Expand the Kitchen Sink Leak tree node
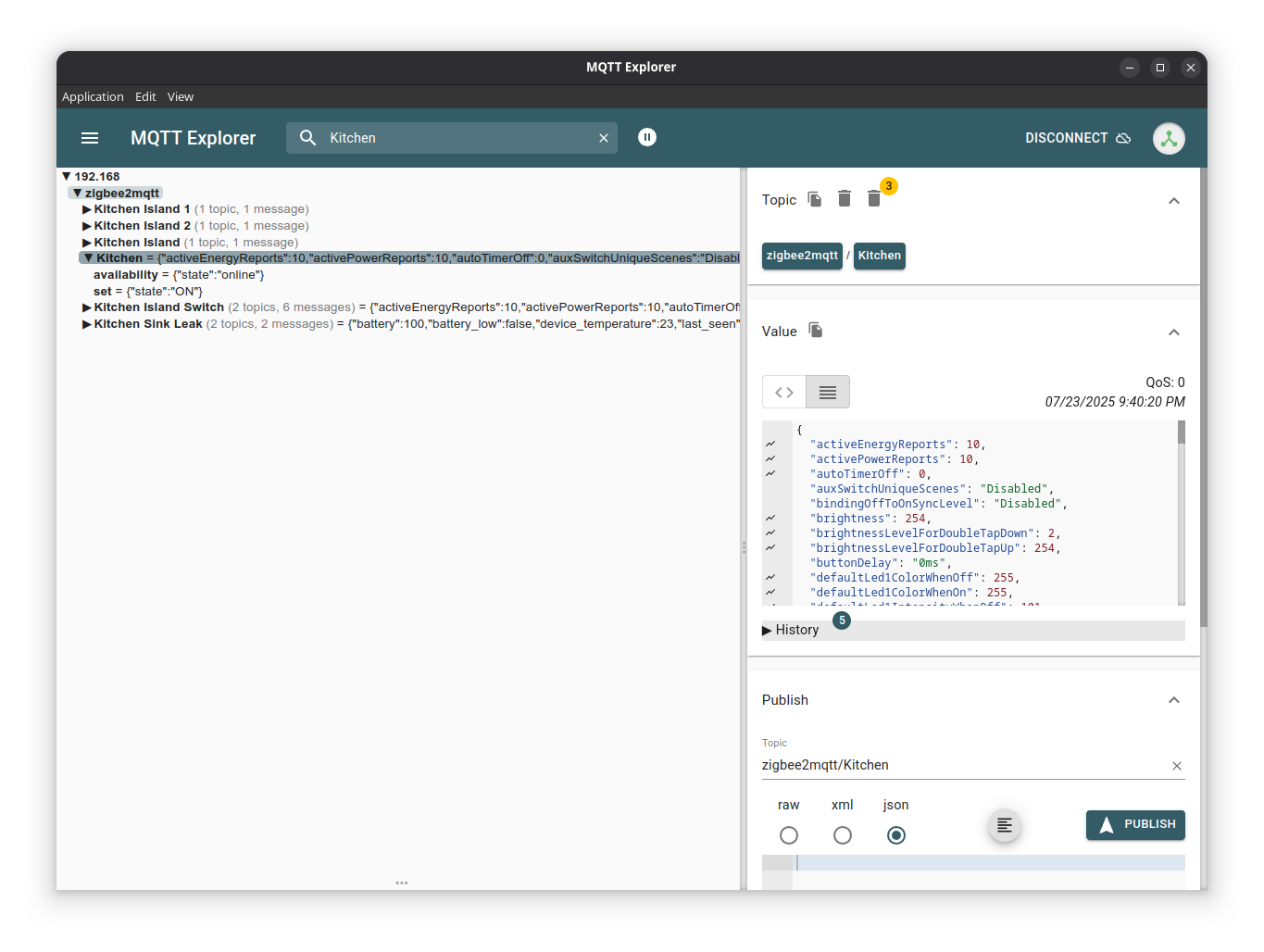 (x=87, y=324)
